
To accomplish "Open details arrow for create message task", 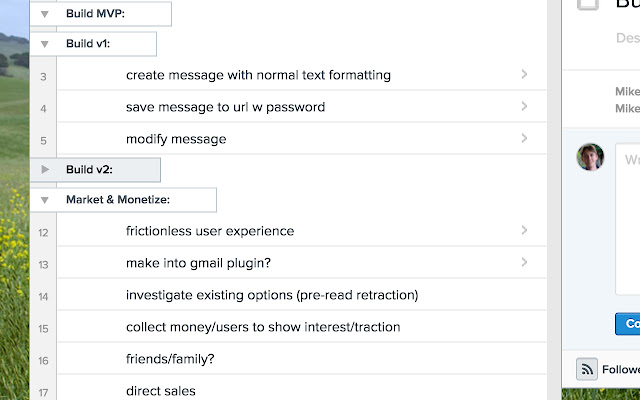I will [x=525, y=75].
